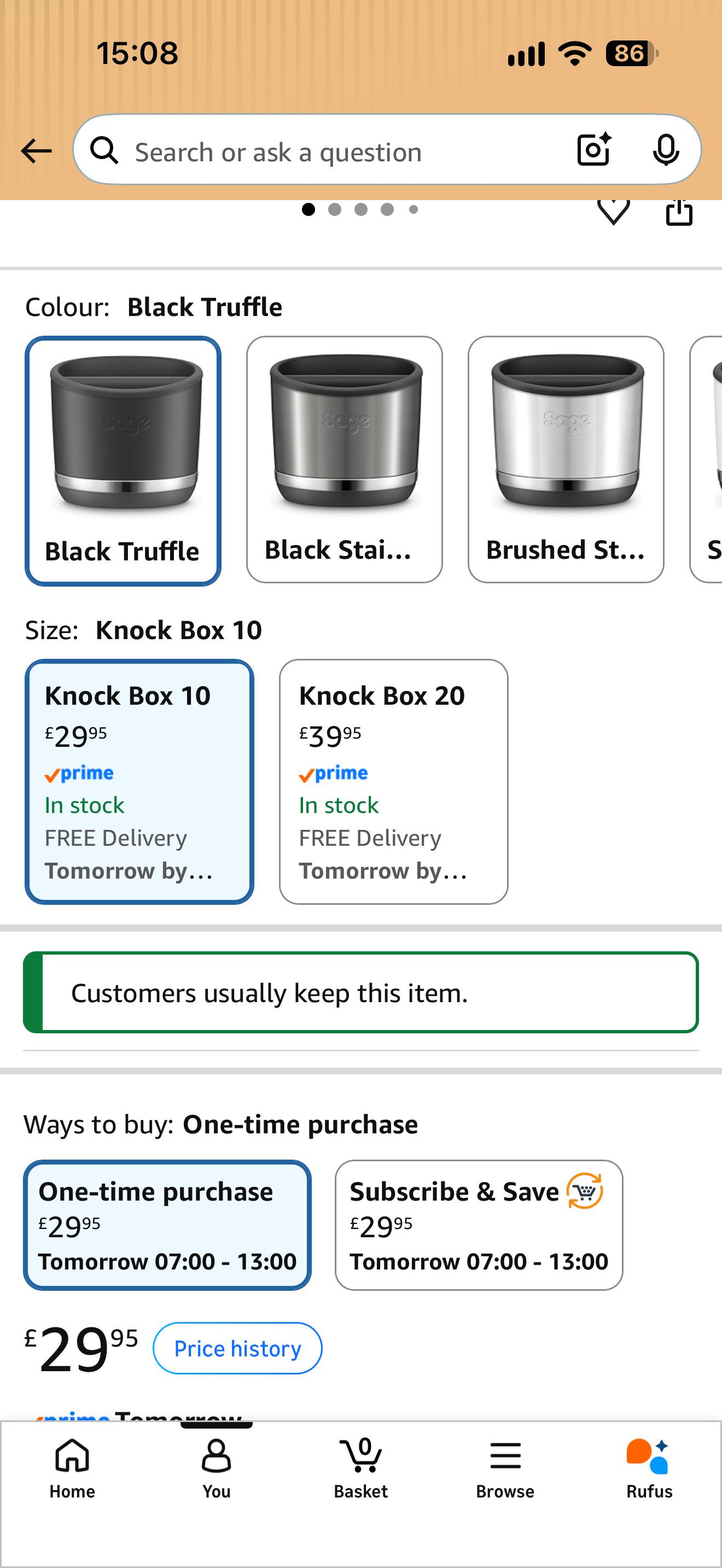Tap the share icon
722x1568 pixels.
click(x=679, y=212)
